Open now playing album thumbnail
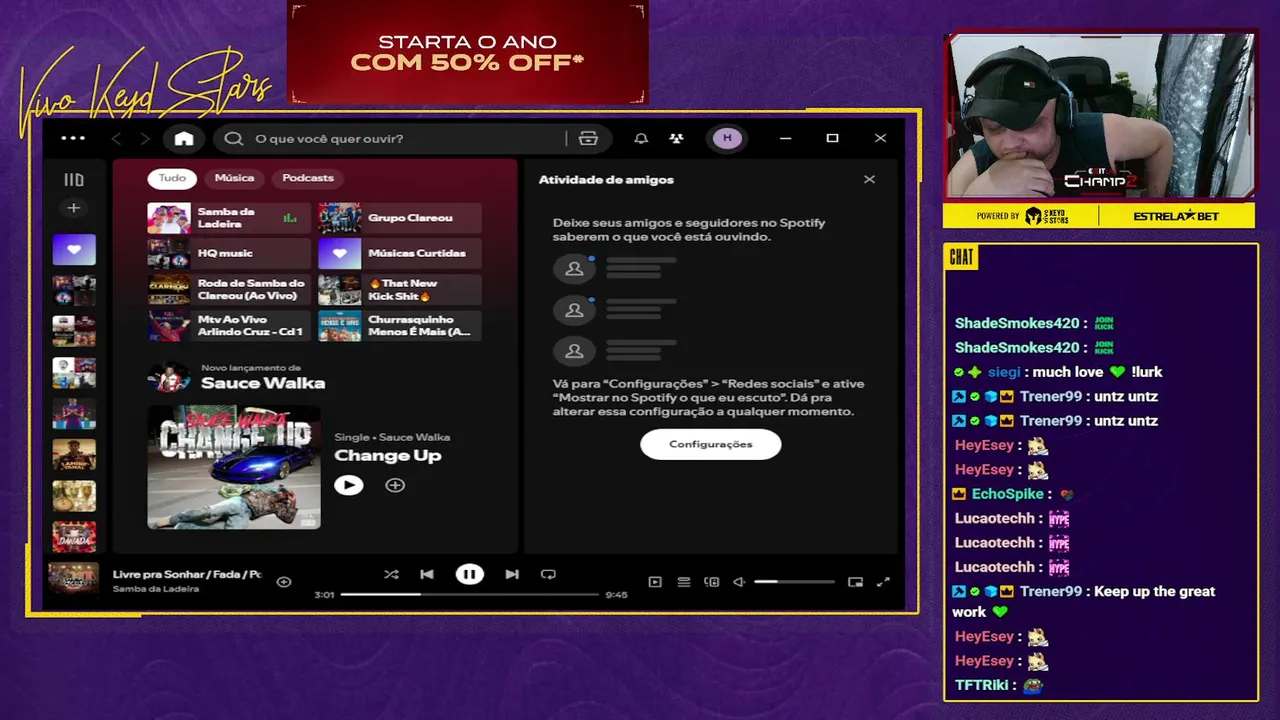1280x720 pixels. (74, 579)
